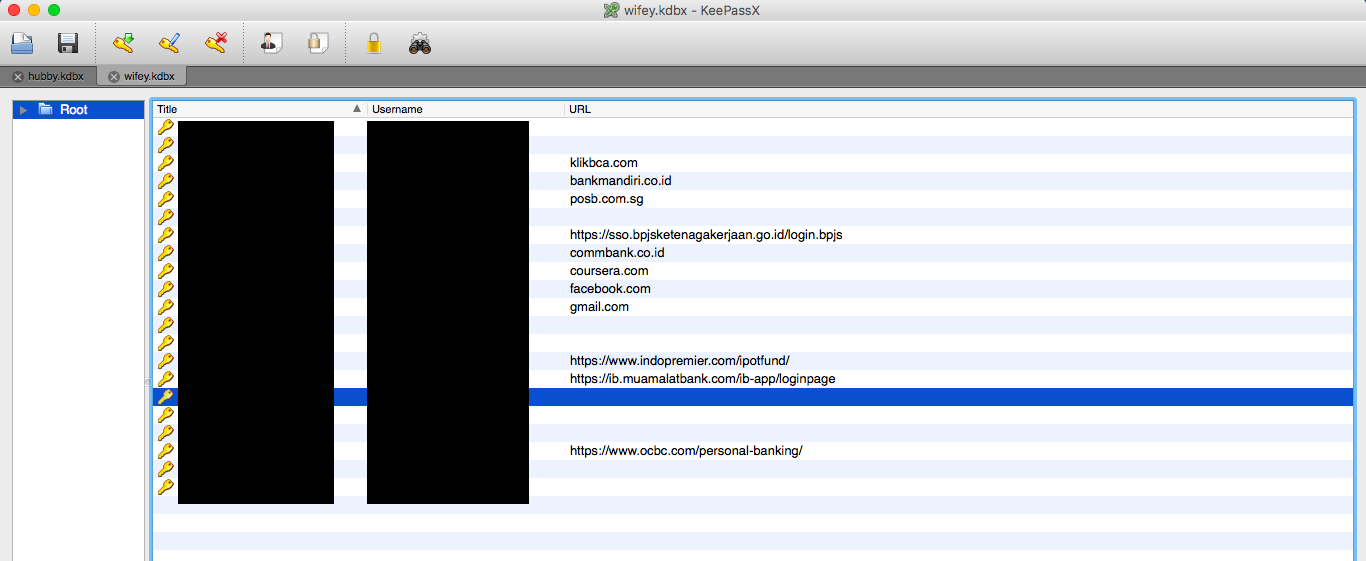The image size is (1366, 561).
Task: Click the key icon in the ocbc.com row
Action: pyautogui.click(x=166, y=451)
